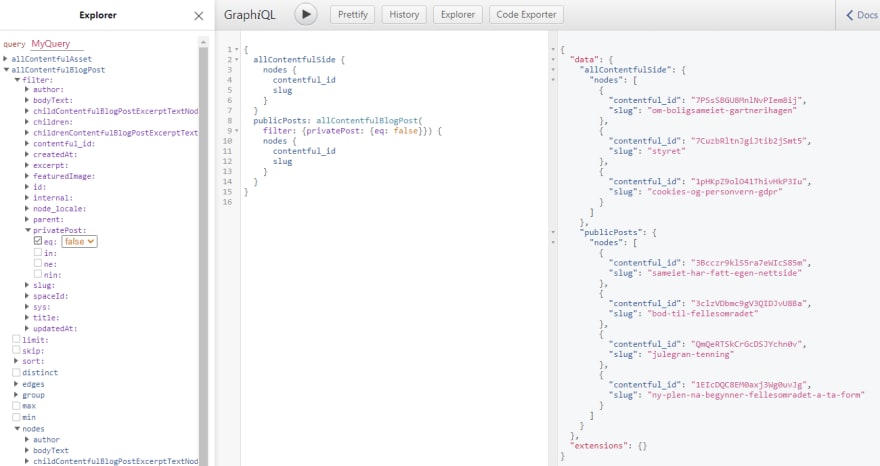
Task: Edit the MyQuery name field
Action: (56, 44)
